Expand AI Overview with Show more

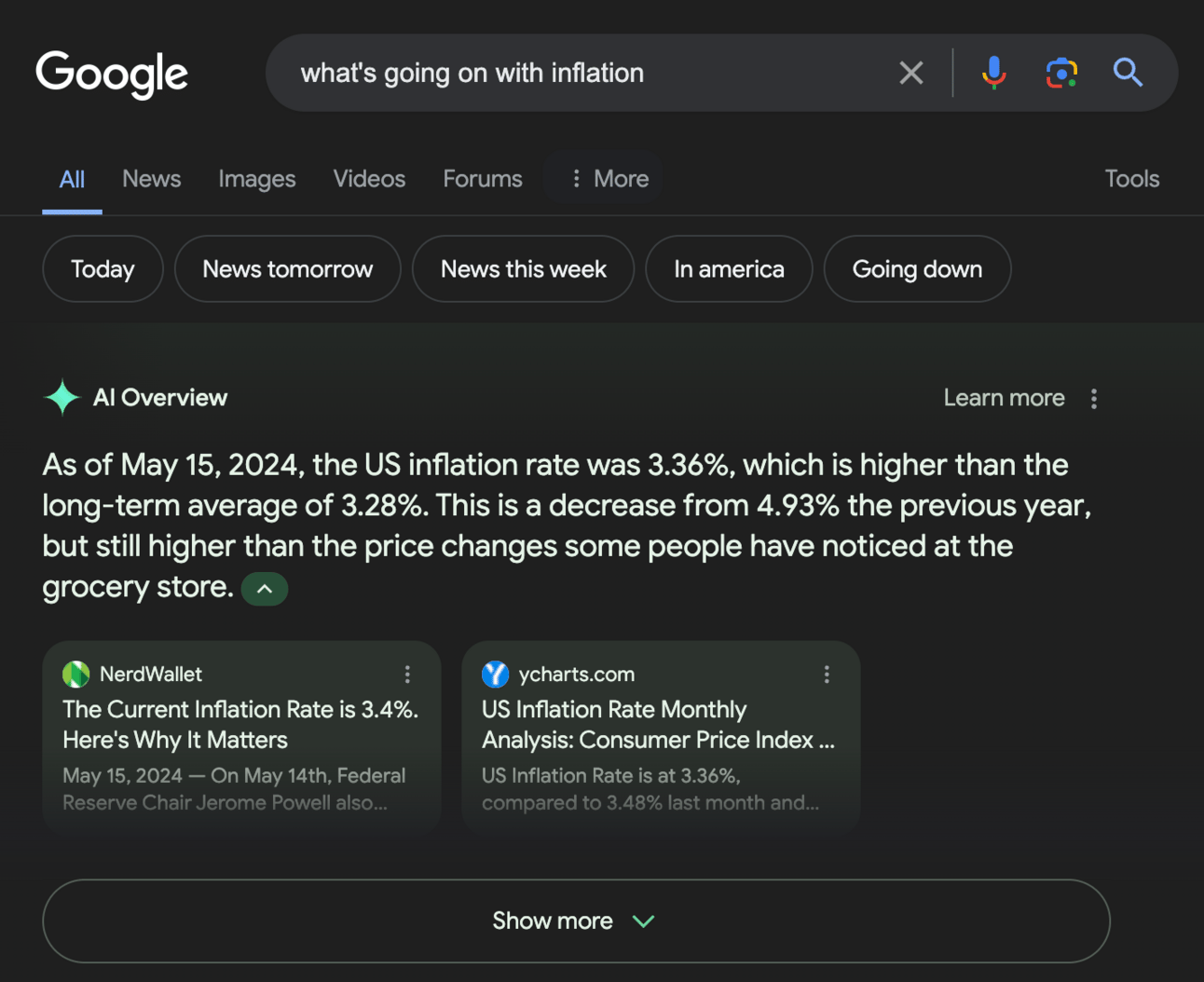coord(576,921)
